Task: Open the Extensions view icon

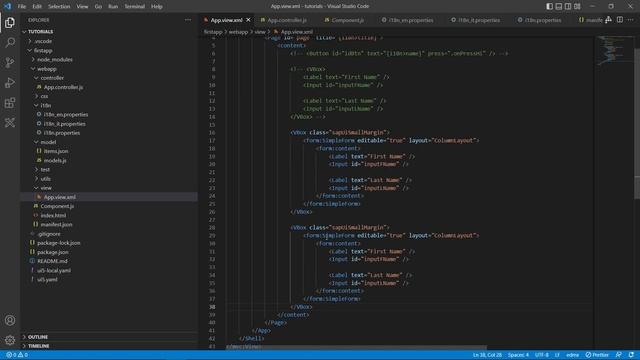Action: 10,102
